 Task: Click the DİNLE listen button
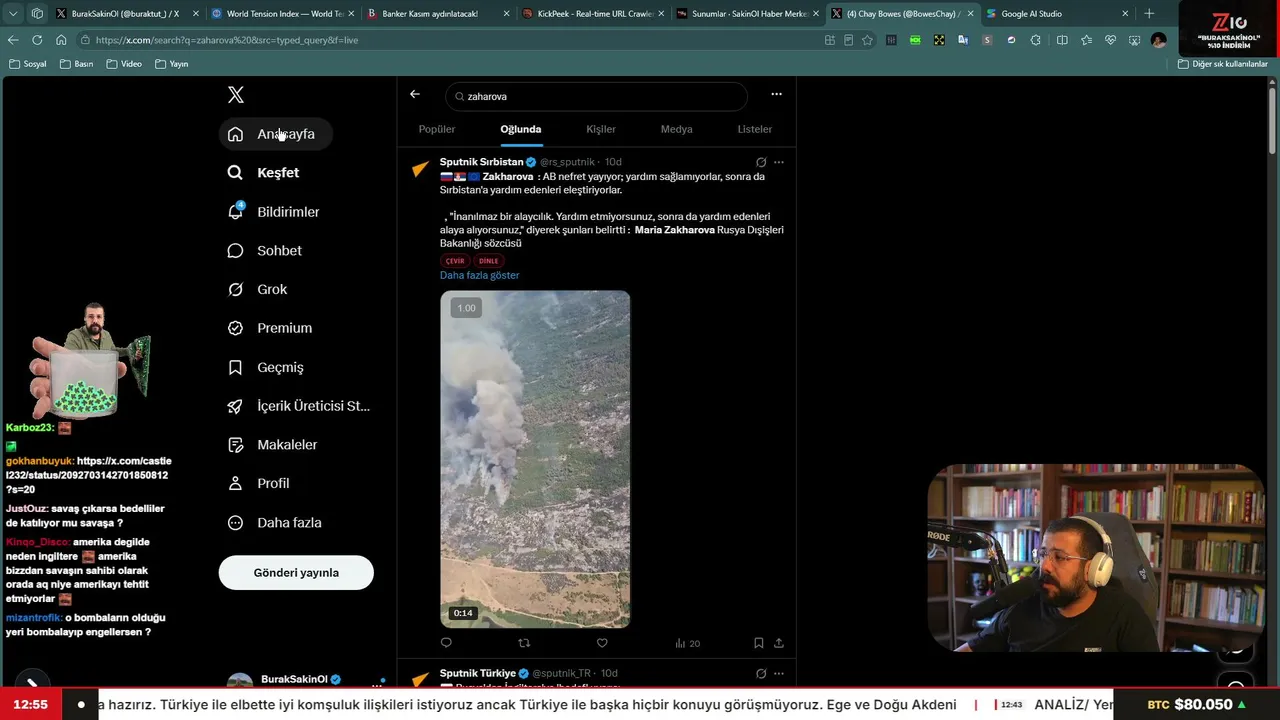(488, 261)
